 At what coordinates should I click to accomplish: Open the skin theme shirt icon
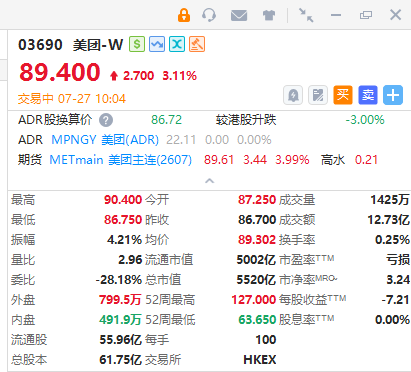(269, 15)
